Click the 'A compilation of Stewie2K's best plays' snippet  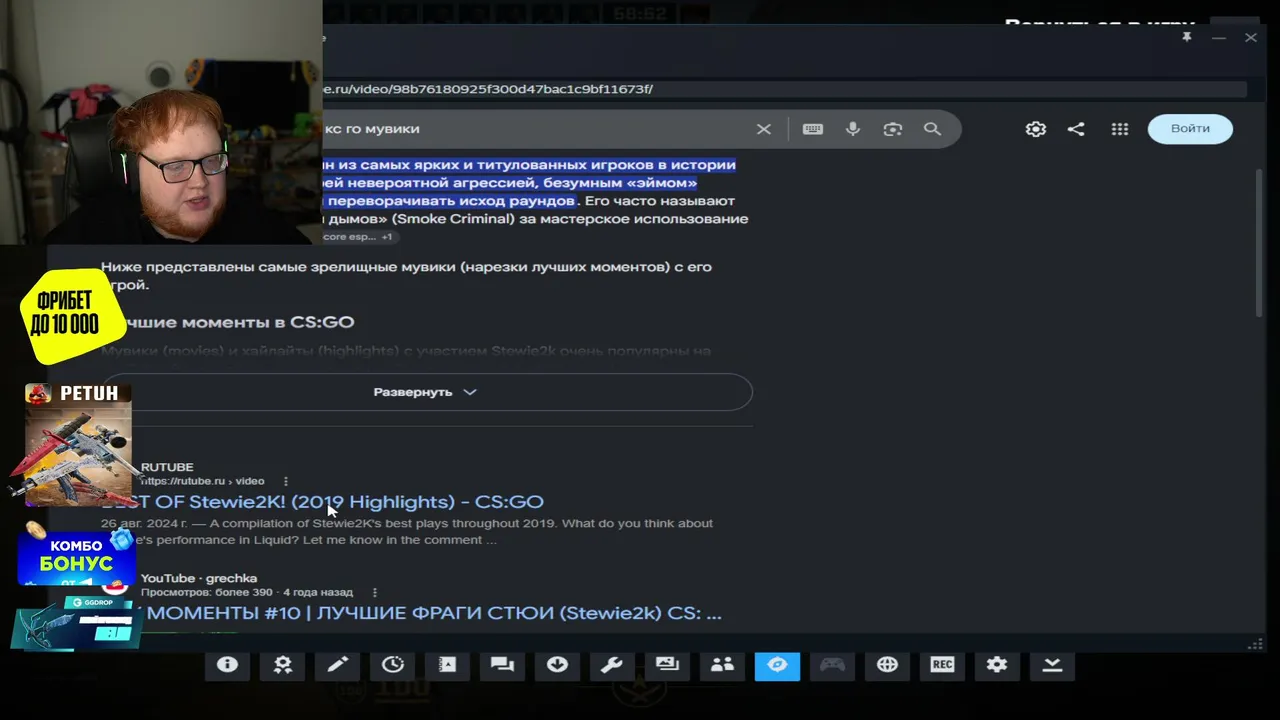click(x=407, y=531)
